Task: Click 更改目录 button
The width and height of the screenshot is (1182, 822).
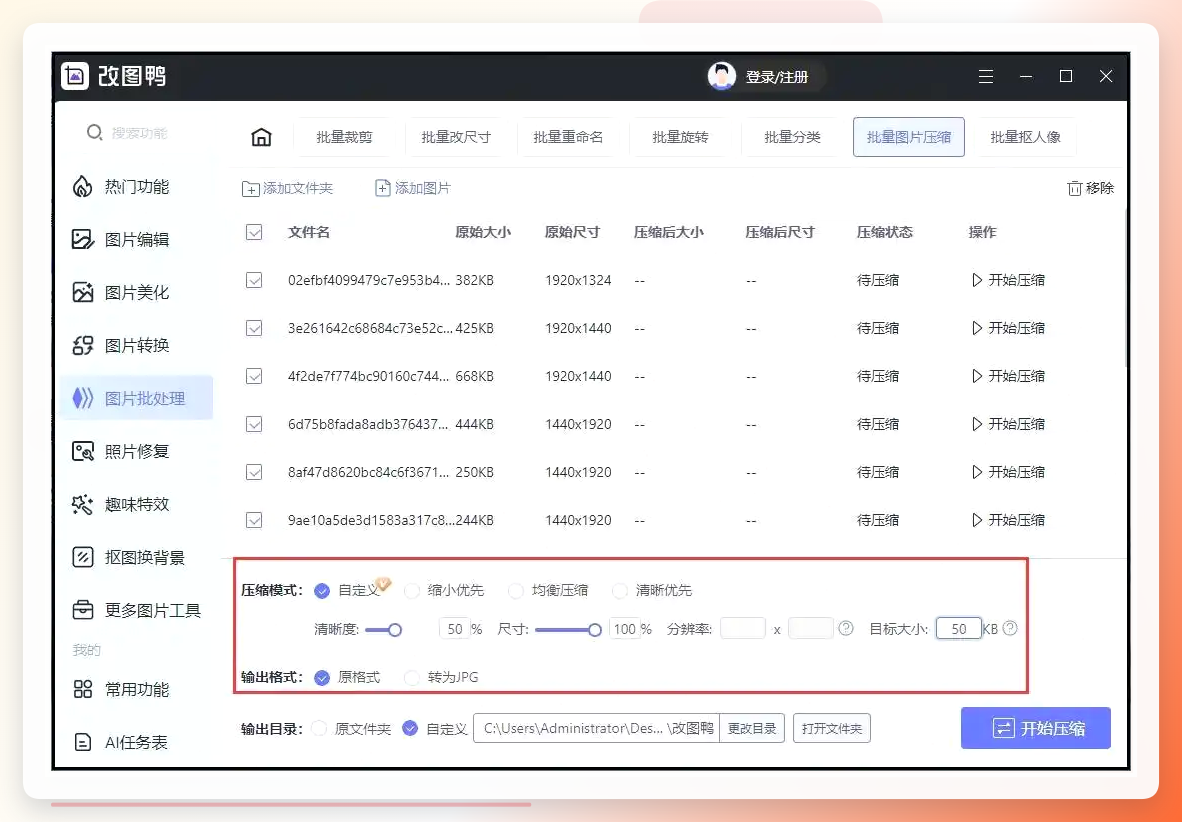Action: (x=752, y=728)
